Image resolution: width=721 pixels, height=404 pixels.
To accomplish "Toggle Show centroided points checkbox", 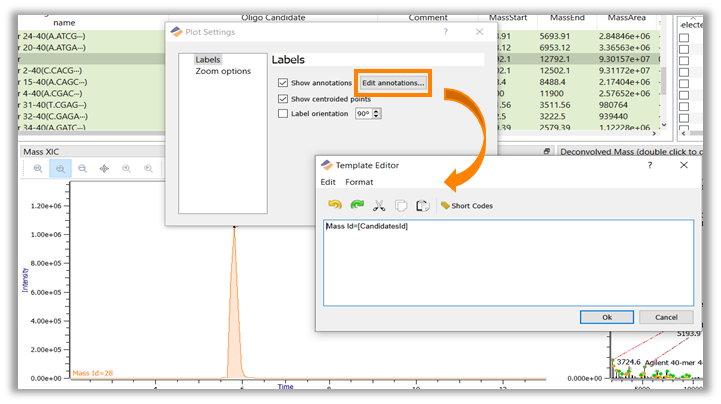I will pyautogui.click(x=283, y=99).
